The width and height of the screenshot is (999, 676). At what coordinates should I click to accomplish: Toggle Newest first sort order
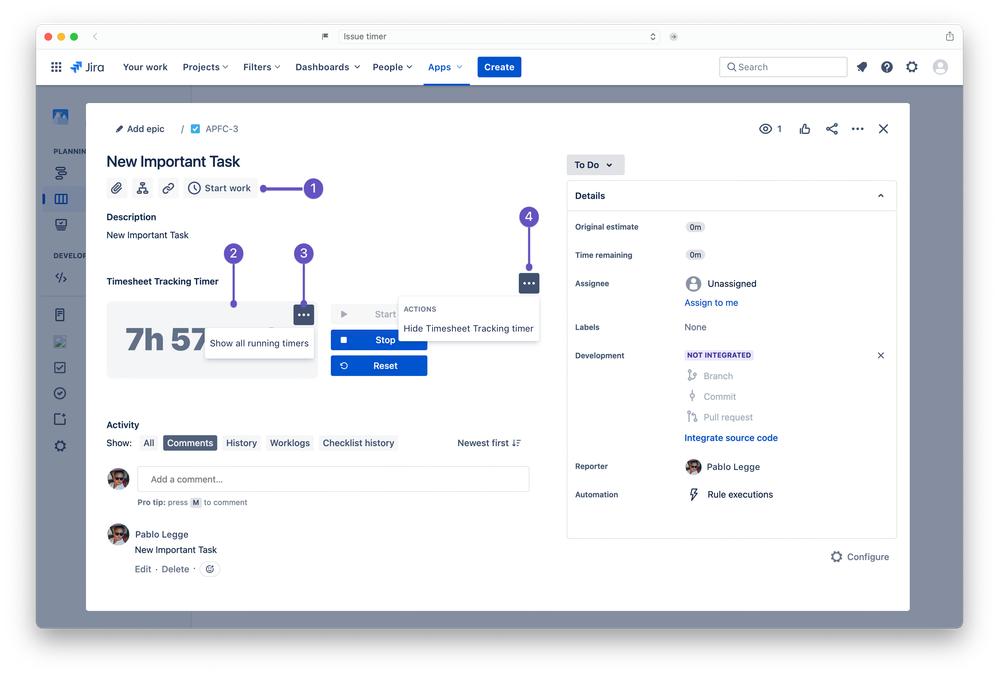coord(489,443)
